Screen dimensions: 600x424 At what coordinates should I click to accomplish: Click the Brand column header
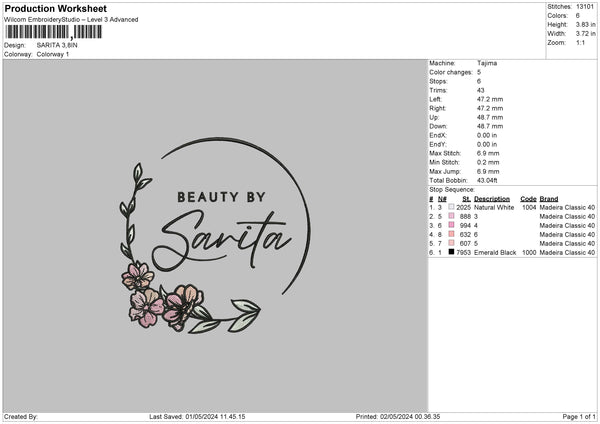pyautogui.click(x=549, y=198)
